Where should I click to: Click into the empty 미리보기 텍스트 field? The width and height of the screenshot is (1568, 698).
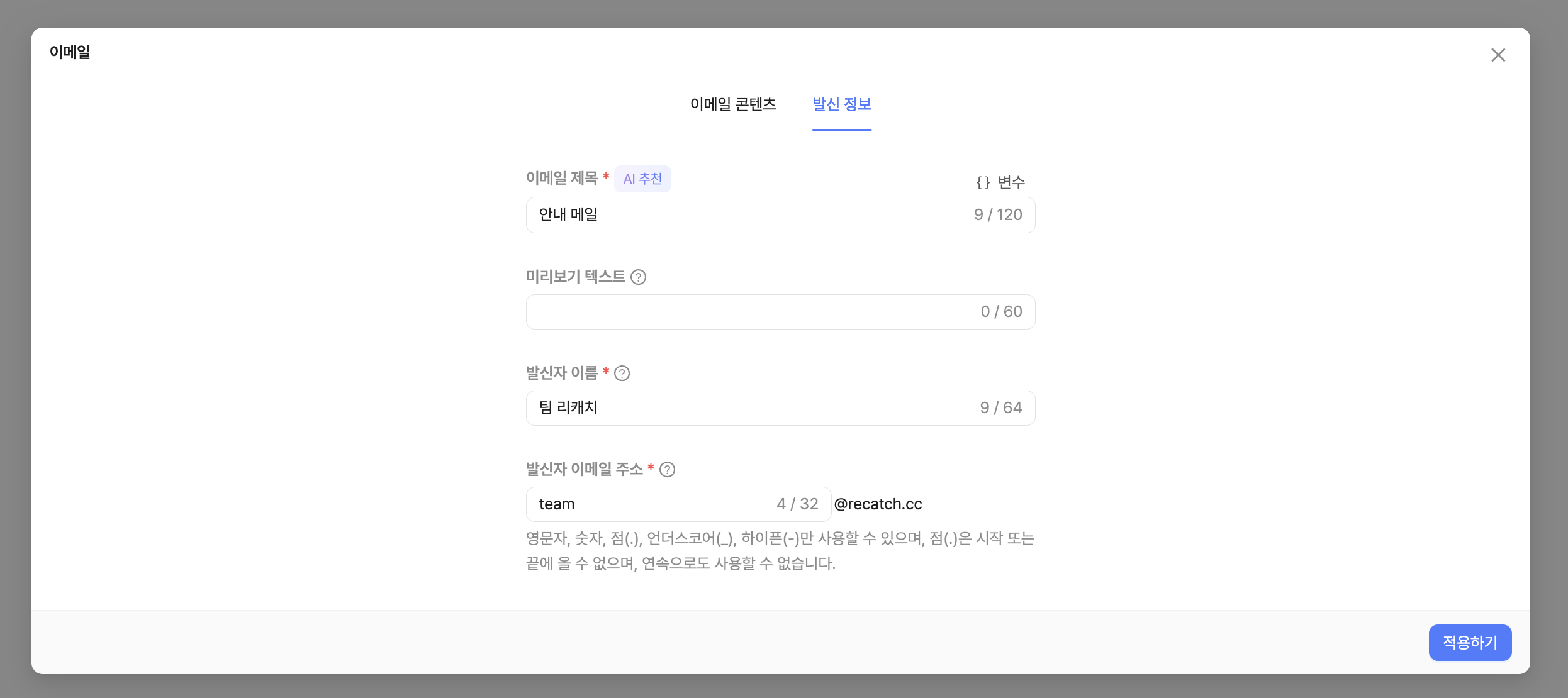click(742, 312)
